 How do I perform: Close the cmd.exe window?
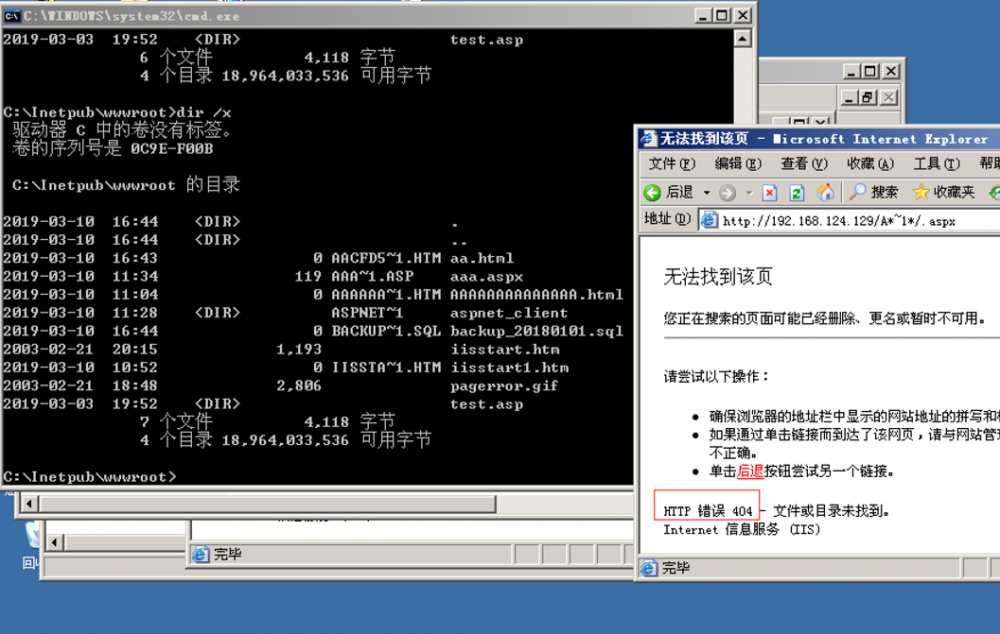coord(743,15)
